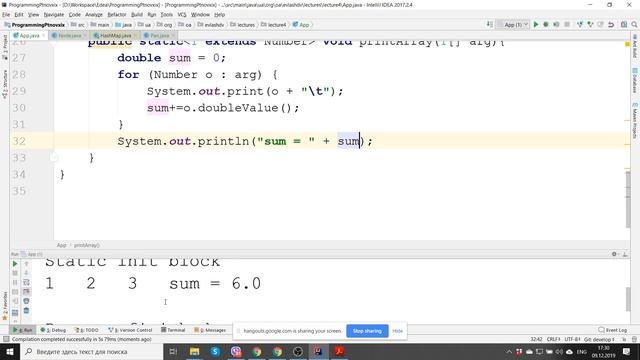The image size is (640, 360).
Task: Open the VCS menu
Action: tap(182, 14)
